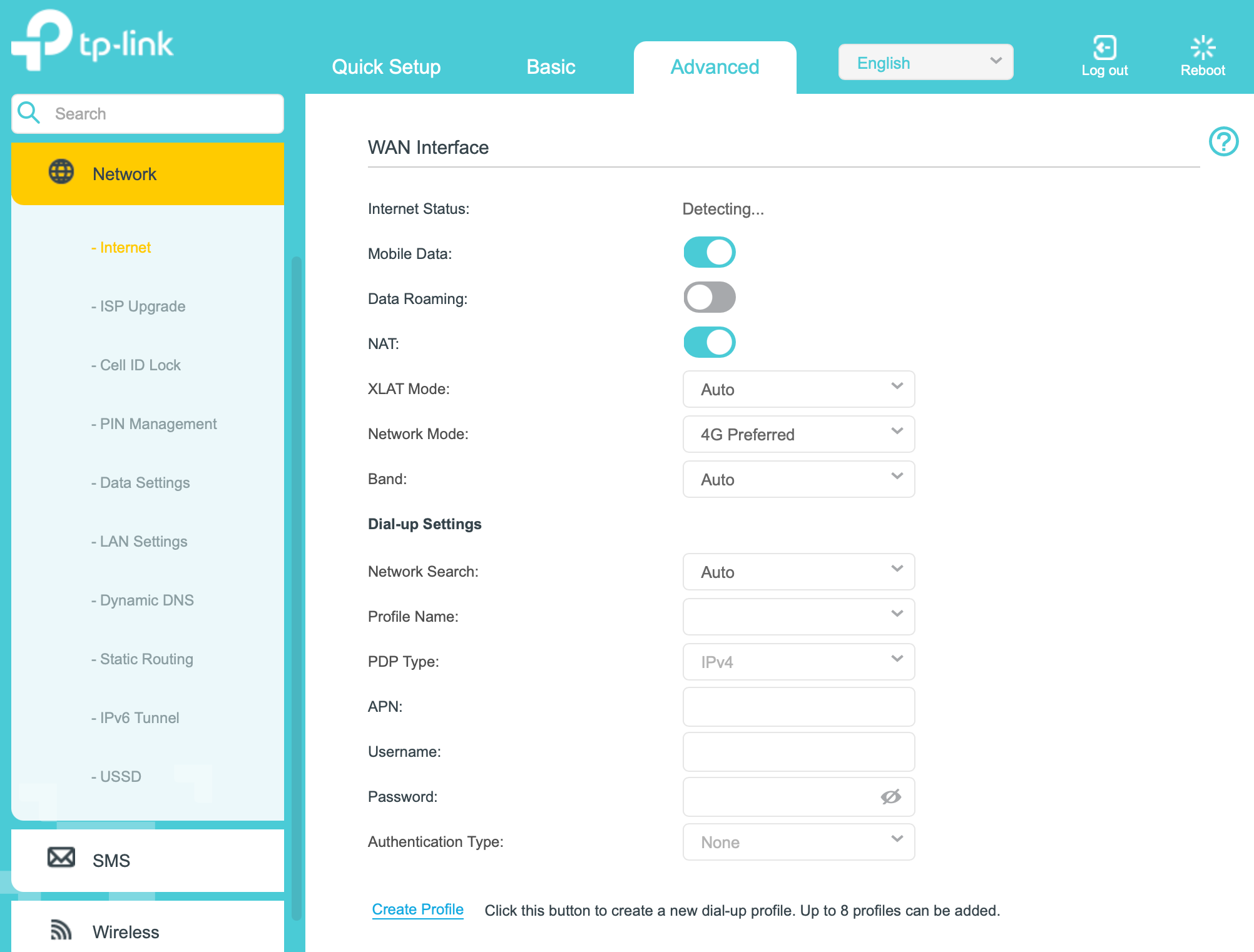Open the help question mark icon

click(x=1224, y=142)
